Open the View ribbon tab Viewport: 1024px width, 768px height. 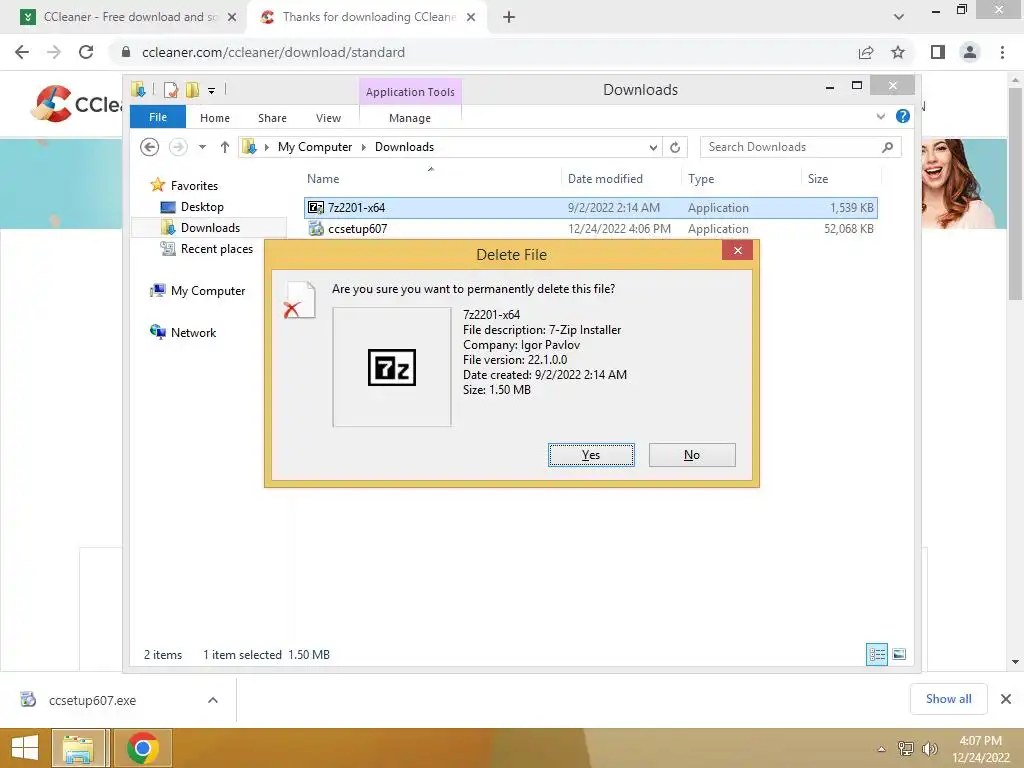pos(328,118)
